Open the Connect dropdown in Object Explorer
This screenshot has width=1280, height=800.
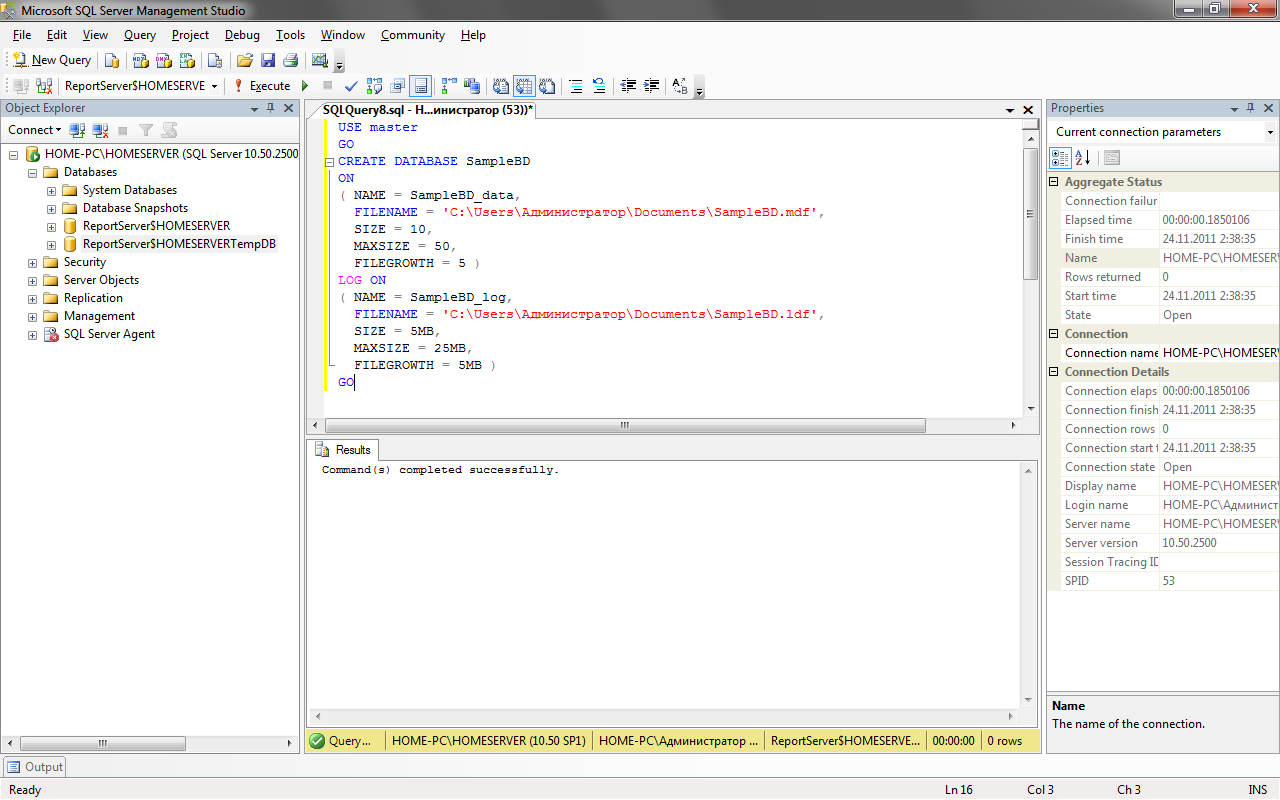35,130
